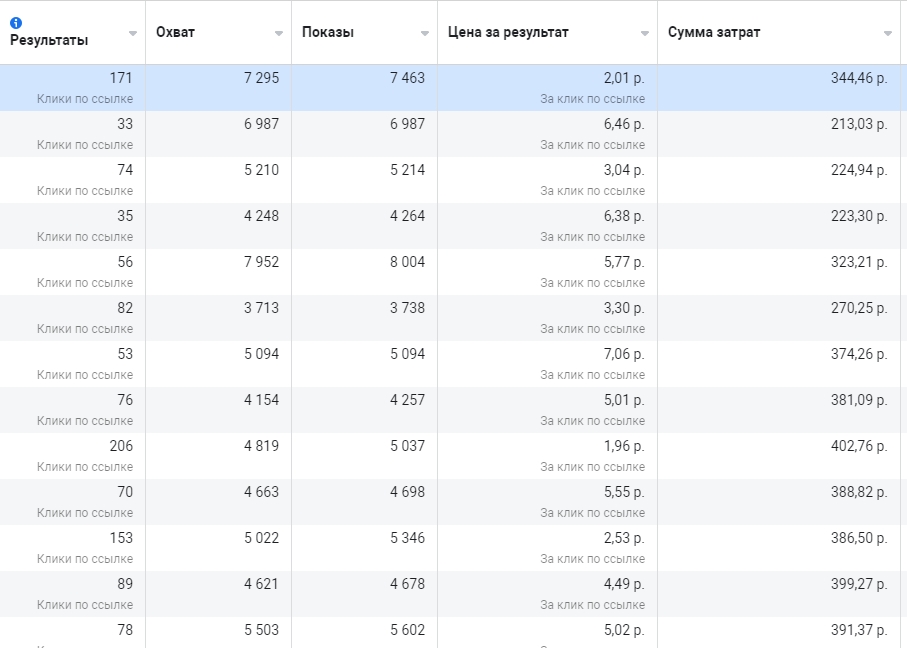Image resolution: width=907 pixels, height=648 pixels.
Task: Open the Охват column dropdown arrow
Action: pos(279,34)
